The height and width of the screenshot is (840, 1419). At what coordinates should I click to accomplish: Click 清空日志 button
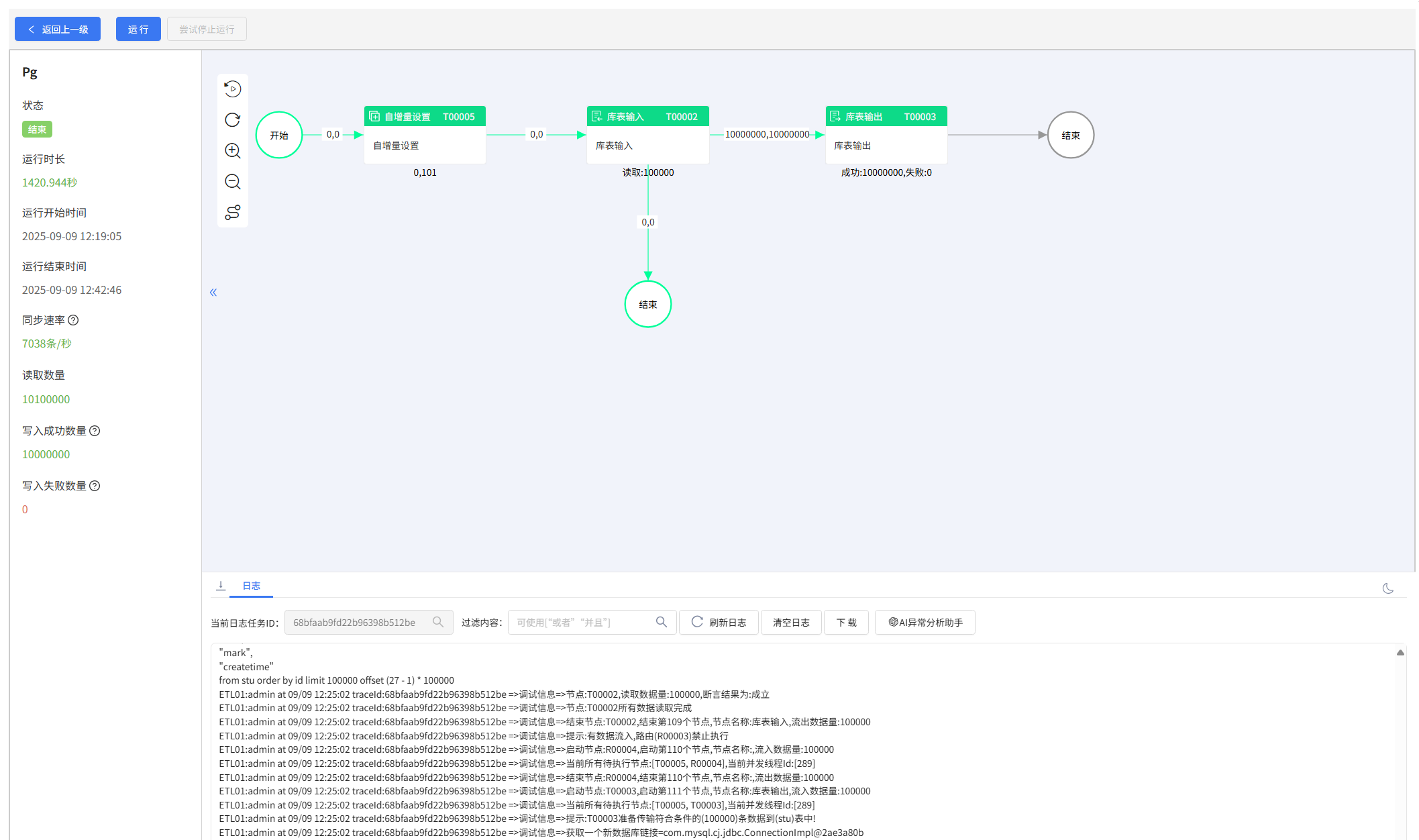(791, 622)
